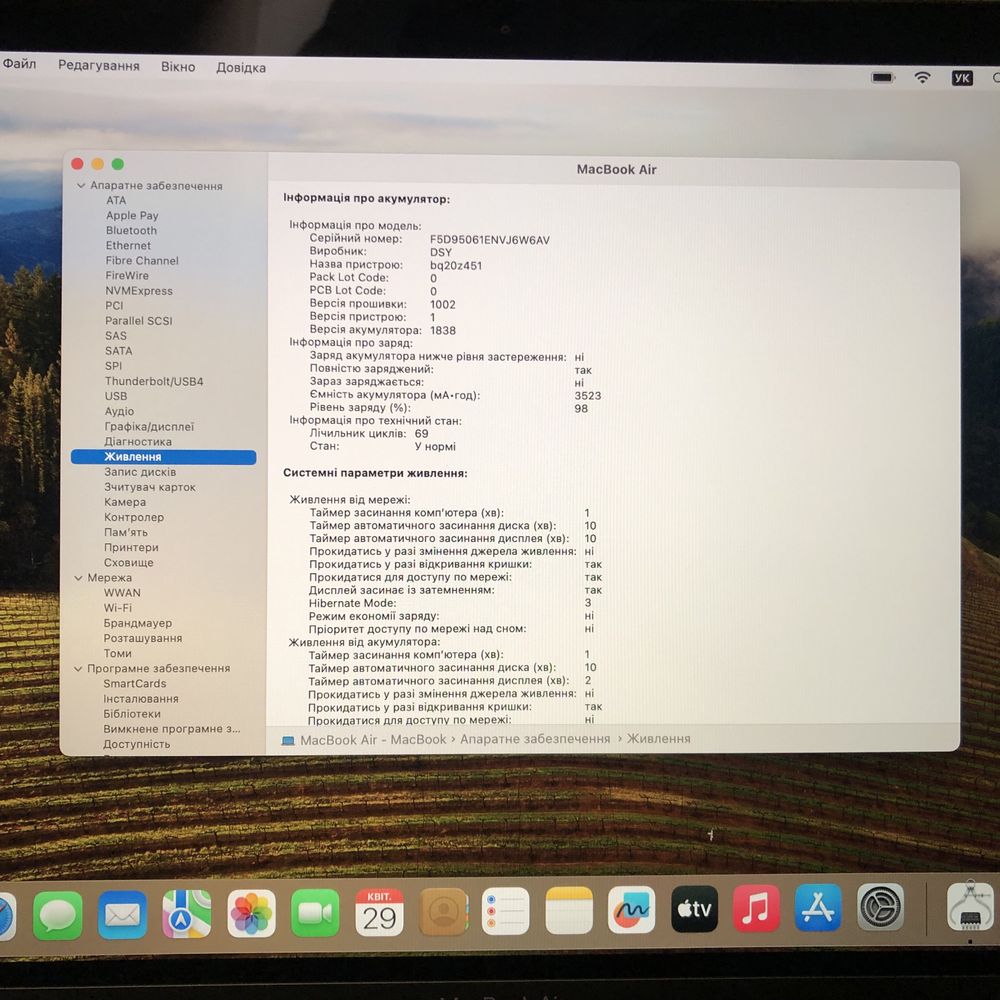Collapse Апаратне забезпечення section
This screenshot has height=1000, width=1000.
point(81,186)
